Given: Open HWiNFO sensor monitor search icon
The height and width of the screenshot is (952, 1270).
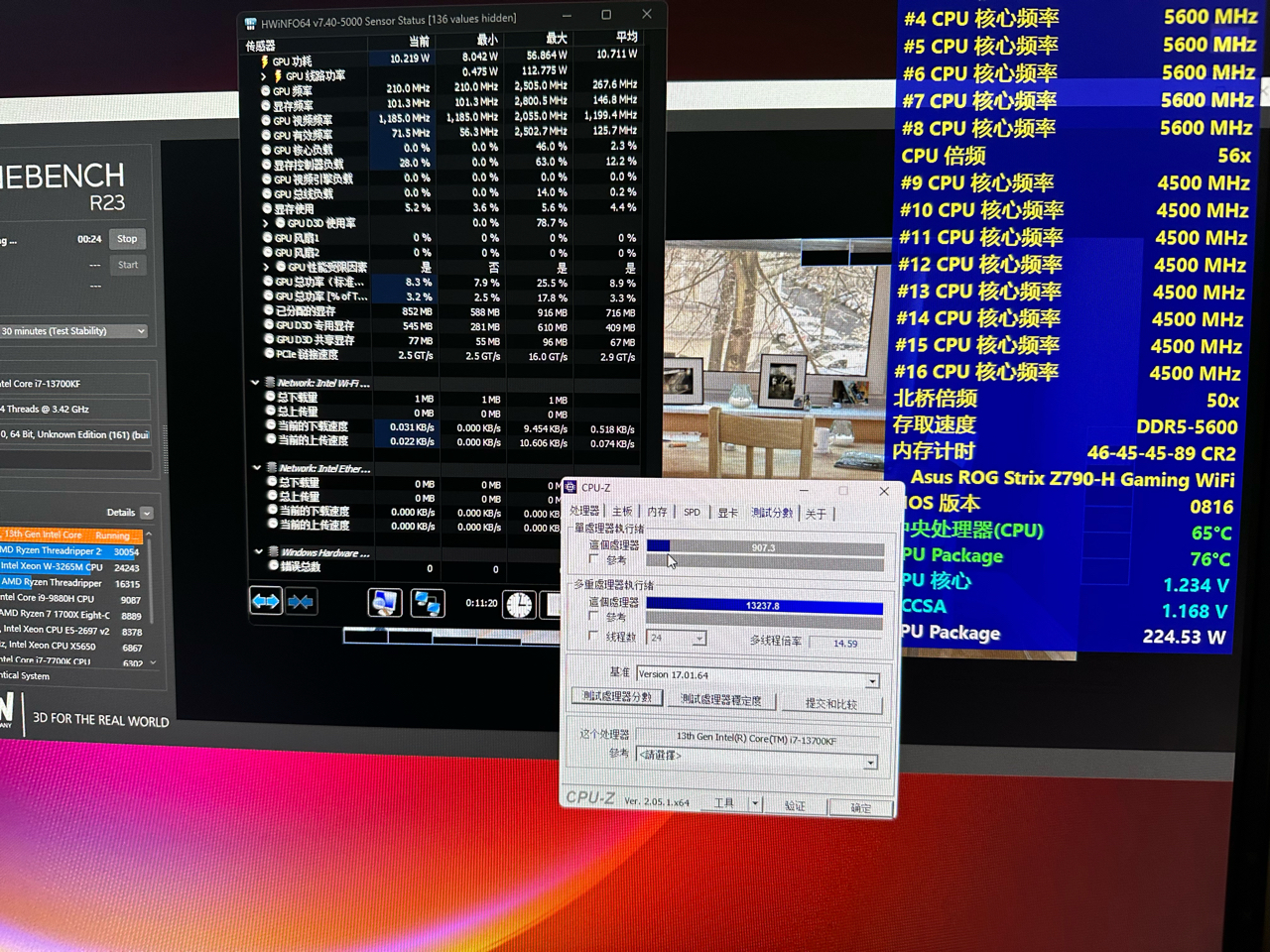Looking at the screenshot, I should pyautogui.click(x=385, y=602).
